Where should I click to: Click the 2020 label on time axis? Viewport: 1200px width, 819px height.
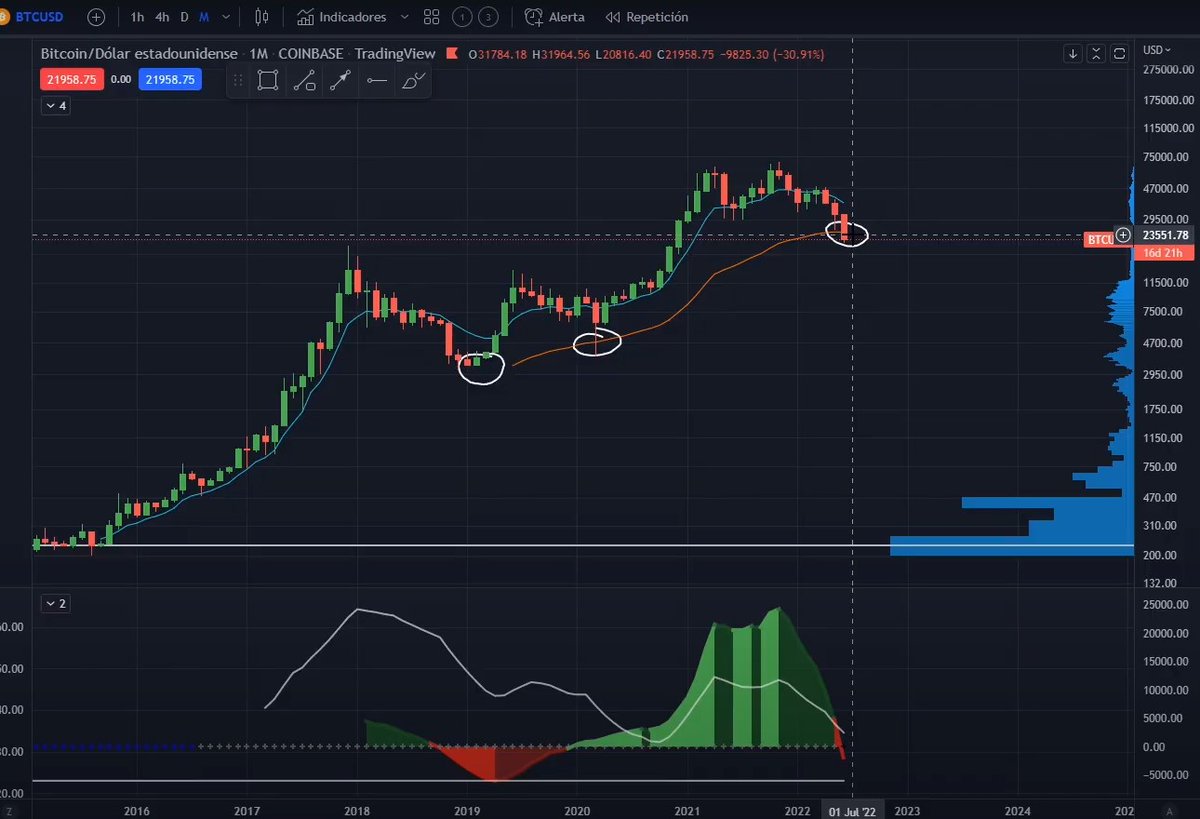pos(577,810)
